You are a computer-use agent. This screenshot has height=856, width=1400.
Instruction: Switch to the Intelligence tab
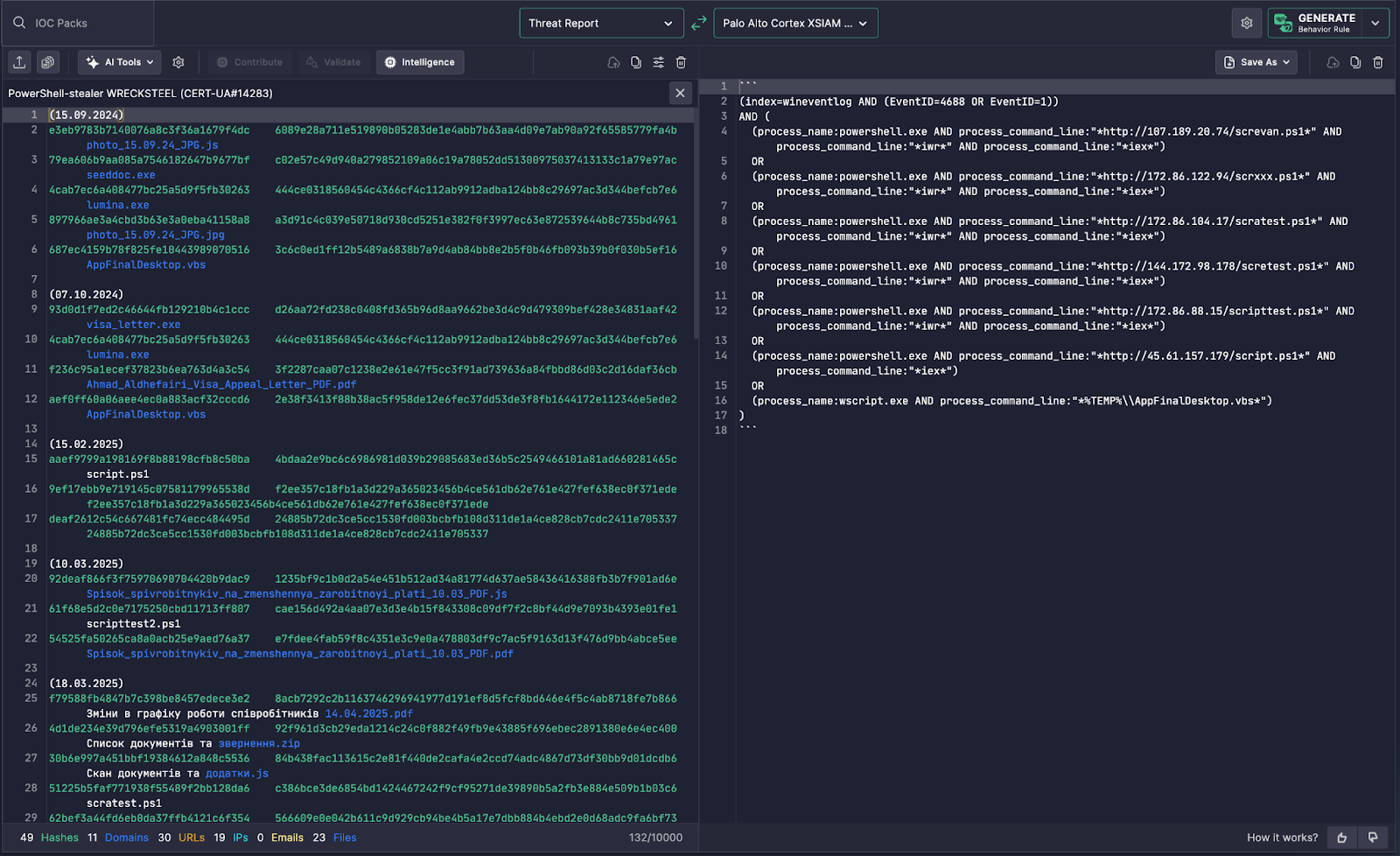click(420, 62)
